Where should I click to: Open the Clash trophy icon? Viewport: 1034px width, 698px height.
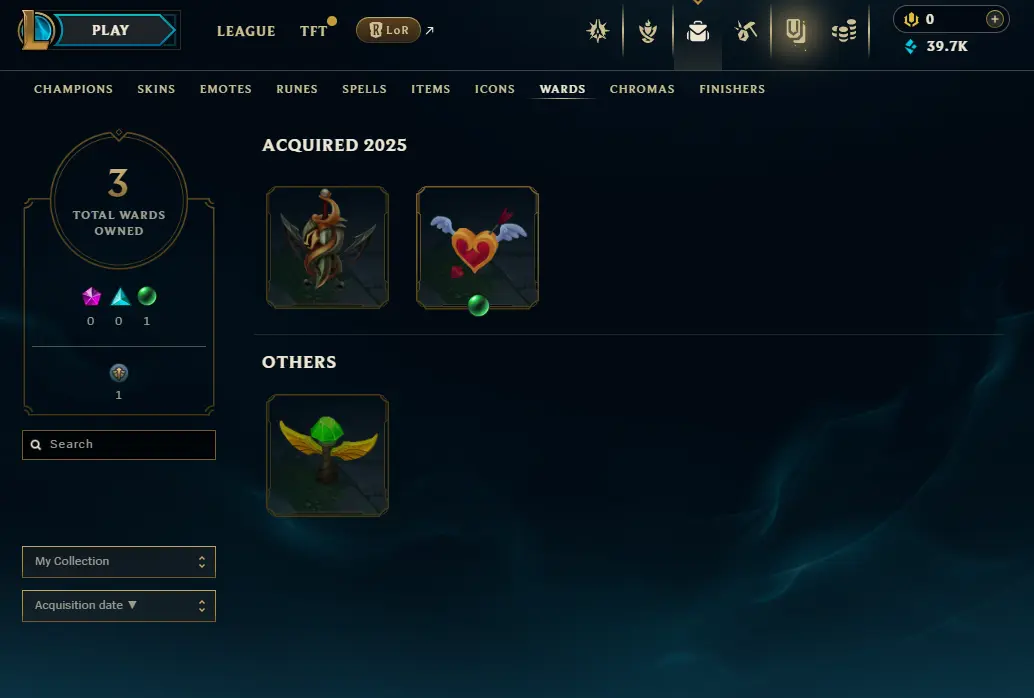tap(648, 31)
